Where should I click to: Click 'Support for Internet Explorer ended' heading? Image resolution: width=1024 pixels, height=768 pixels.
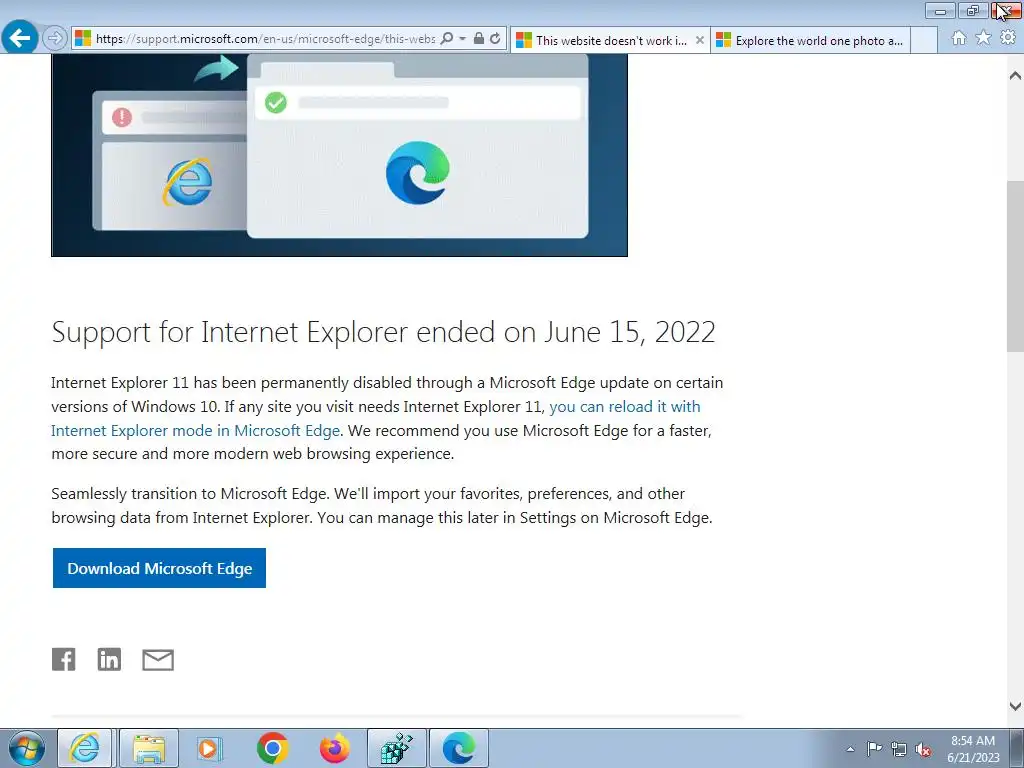coord(383,332)
